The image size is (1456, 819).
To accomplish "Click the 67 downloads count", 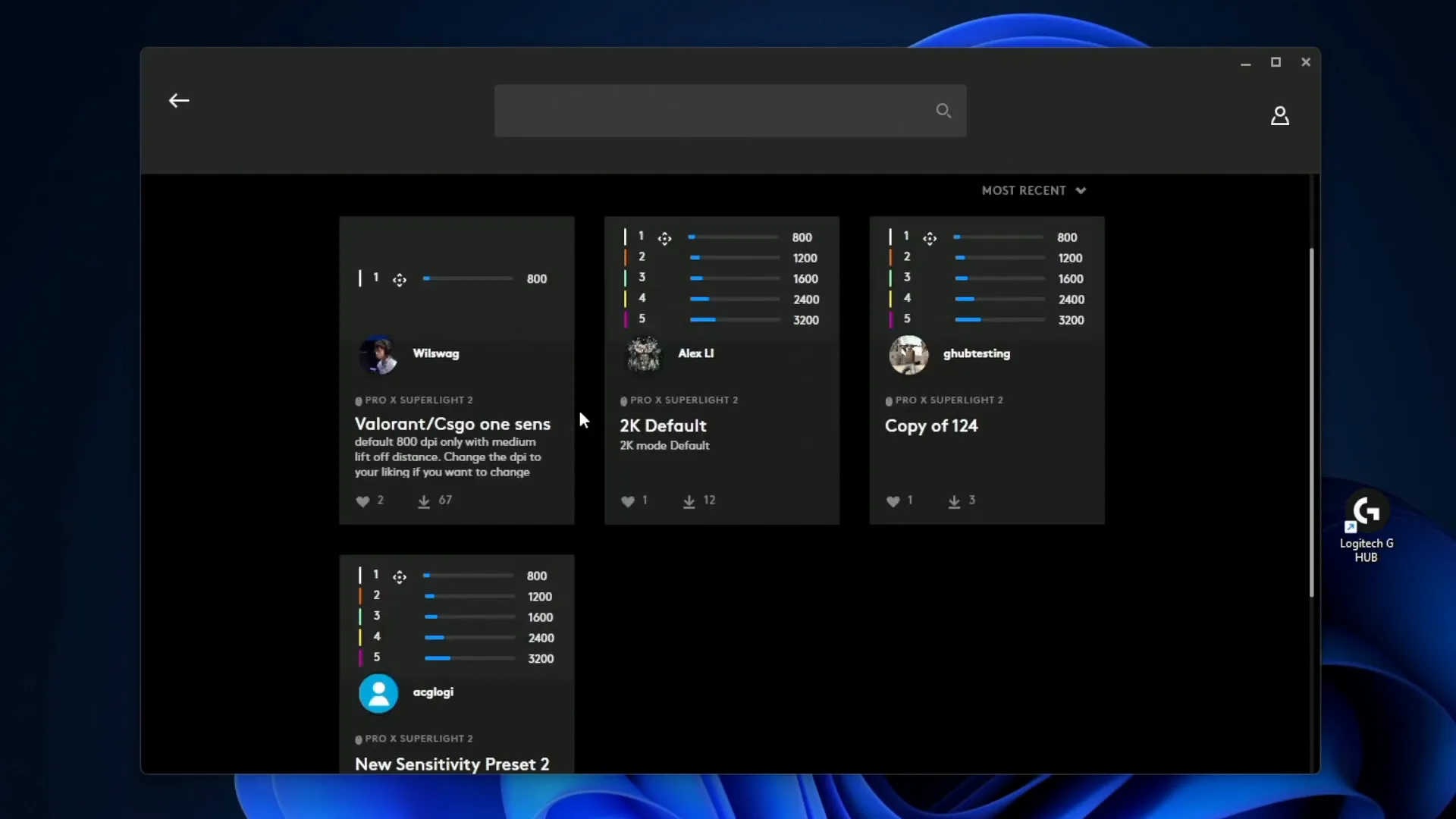I will click(x=445, y=500).
